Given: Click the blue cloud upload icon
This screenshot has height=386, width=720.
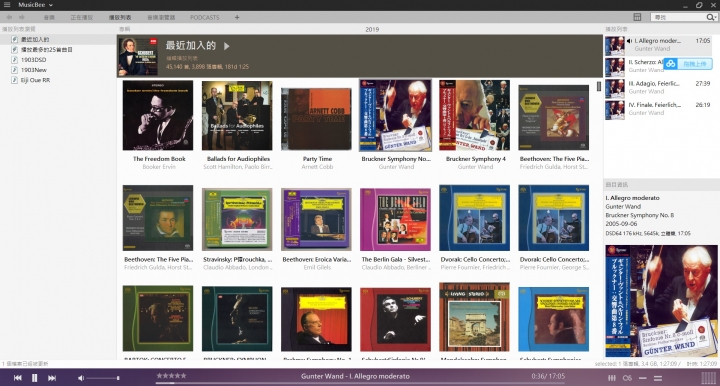Looking at the screenshot, I should click(670, 64).
